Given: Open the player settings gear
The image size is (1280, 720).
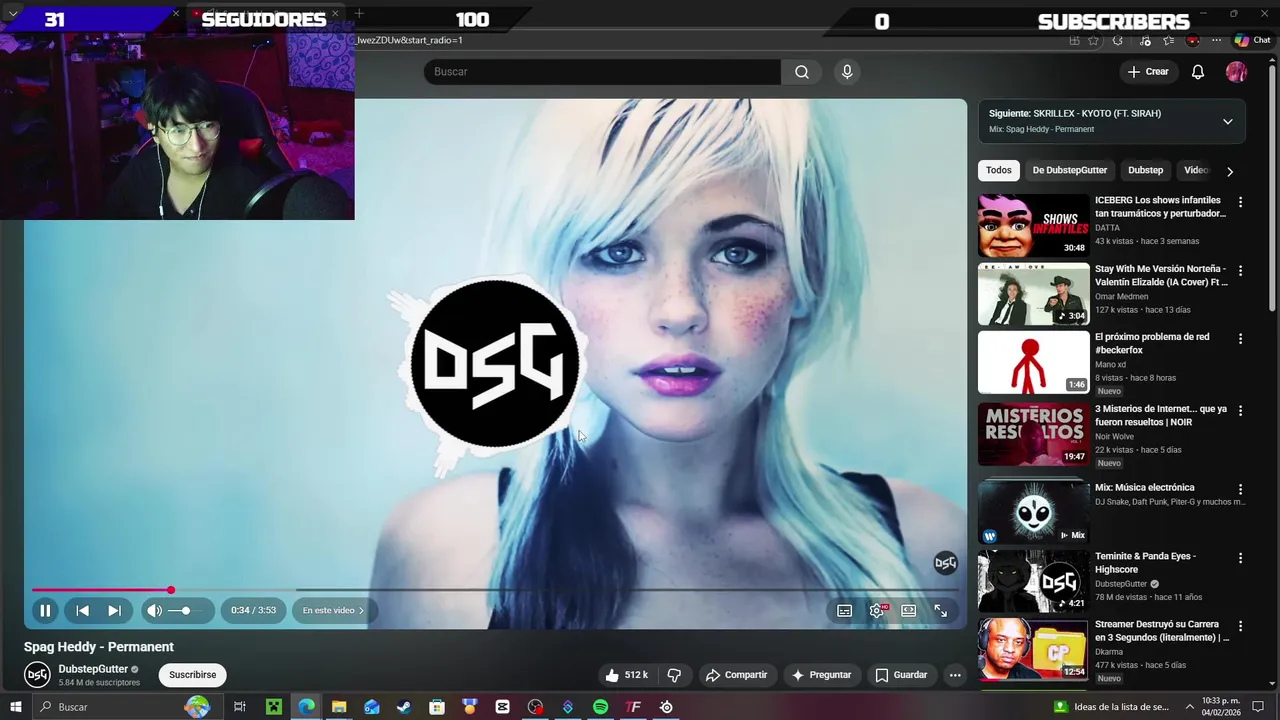Looking at the screenshot, I should click(877, 610).
